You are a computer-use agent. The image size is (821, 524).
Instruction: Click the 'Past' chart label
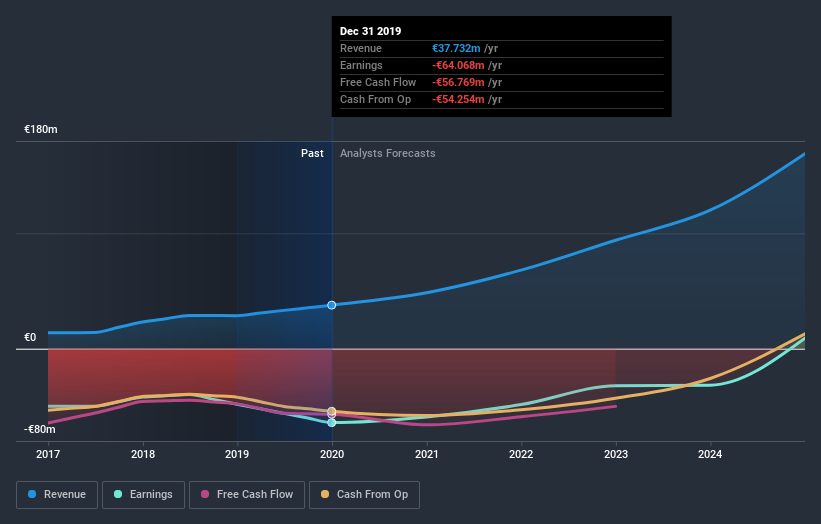coord(312,153)
